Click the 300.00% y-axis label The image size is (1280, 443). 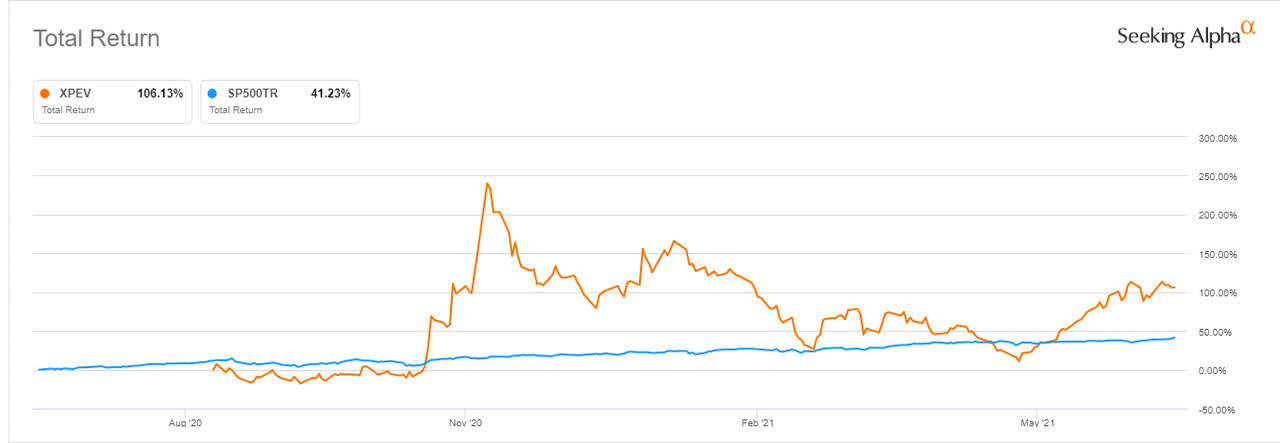1216,138
